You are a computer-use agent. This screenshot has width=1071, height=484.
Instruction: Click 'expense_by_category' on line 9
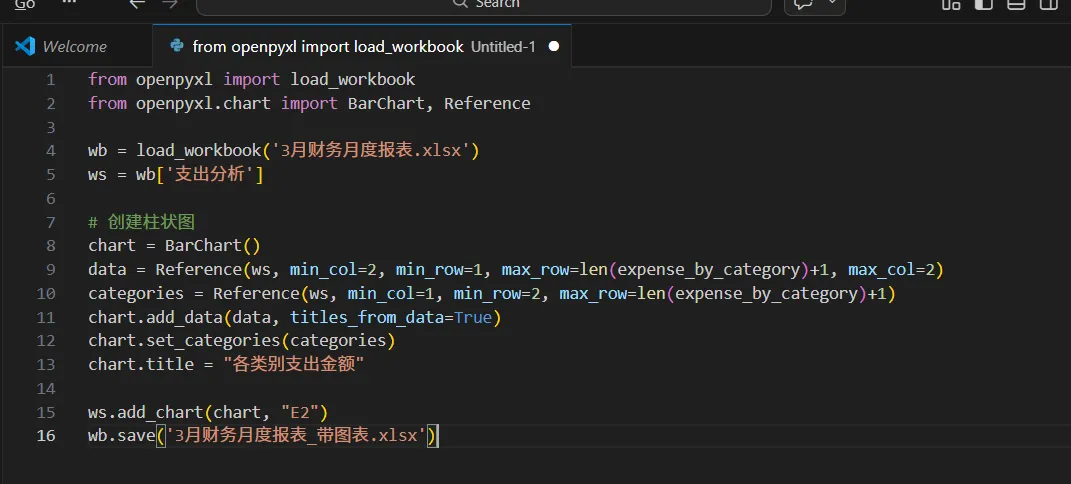pyautogui.click(x=708, y=270)
